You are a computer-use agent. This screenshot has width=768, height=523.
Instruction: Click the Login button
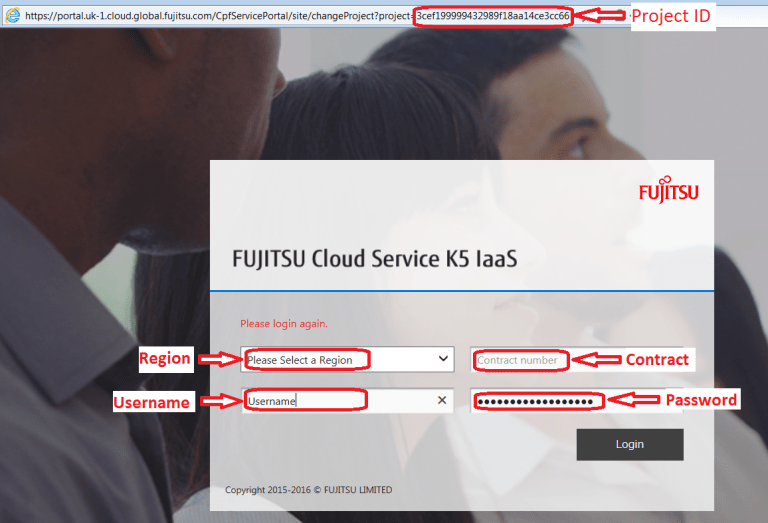pyautogui.click(x=630, y=444)
